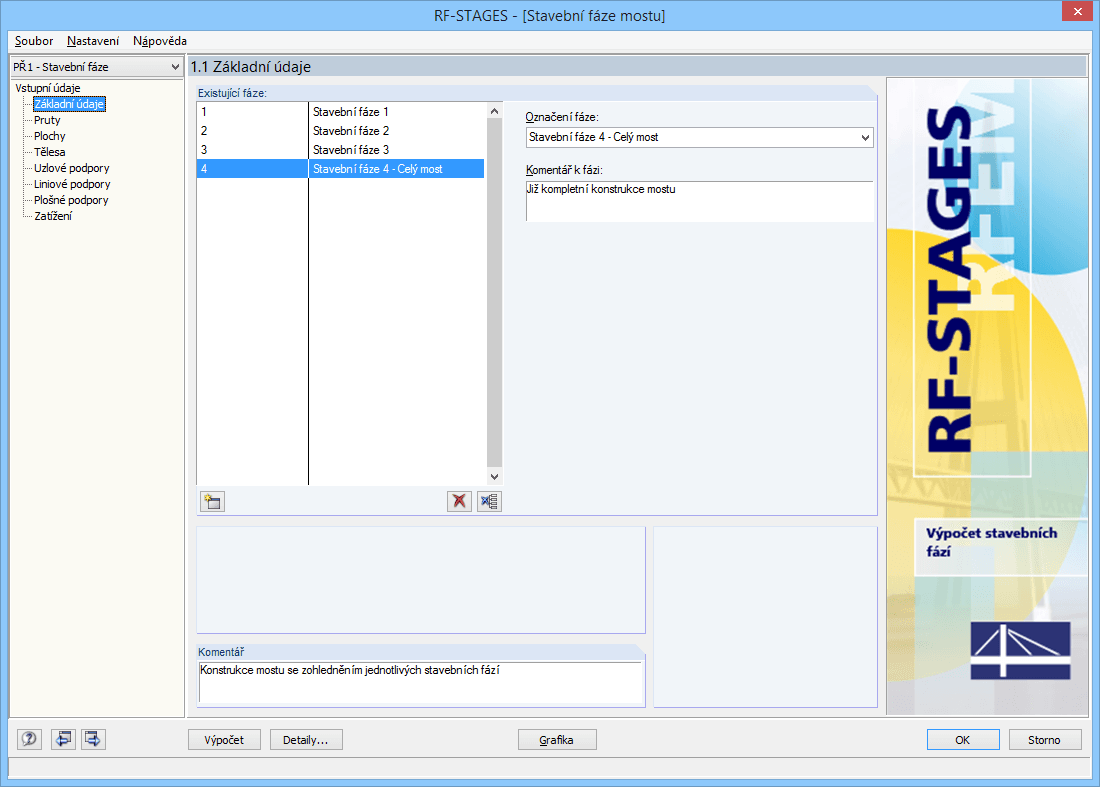Click the Grafika button

tap(557, 740)
